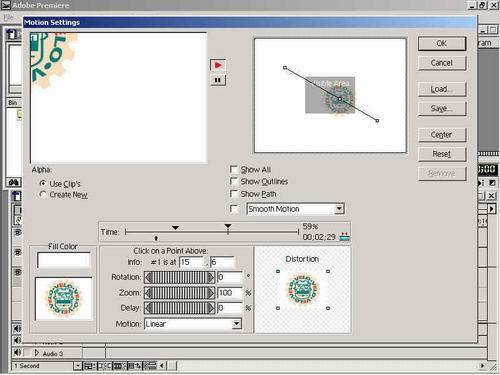The height and width of the screenshot is (375, 500).
Task: Pause the motion preview
Action: tap(218, 80)
